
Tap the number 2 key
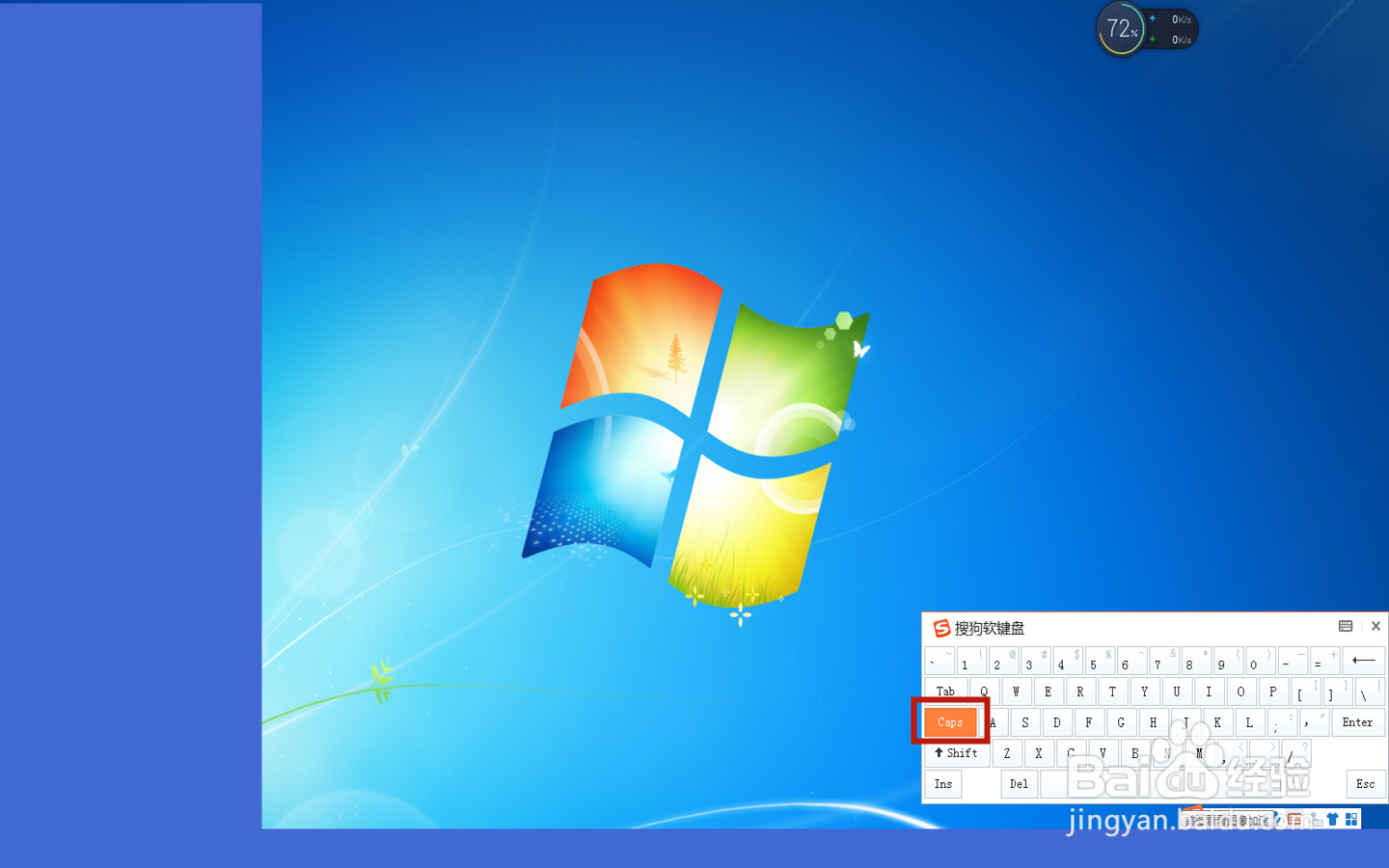[1003, 661]
